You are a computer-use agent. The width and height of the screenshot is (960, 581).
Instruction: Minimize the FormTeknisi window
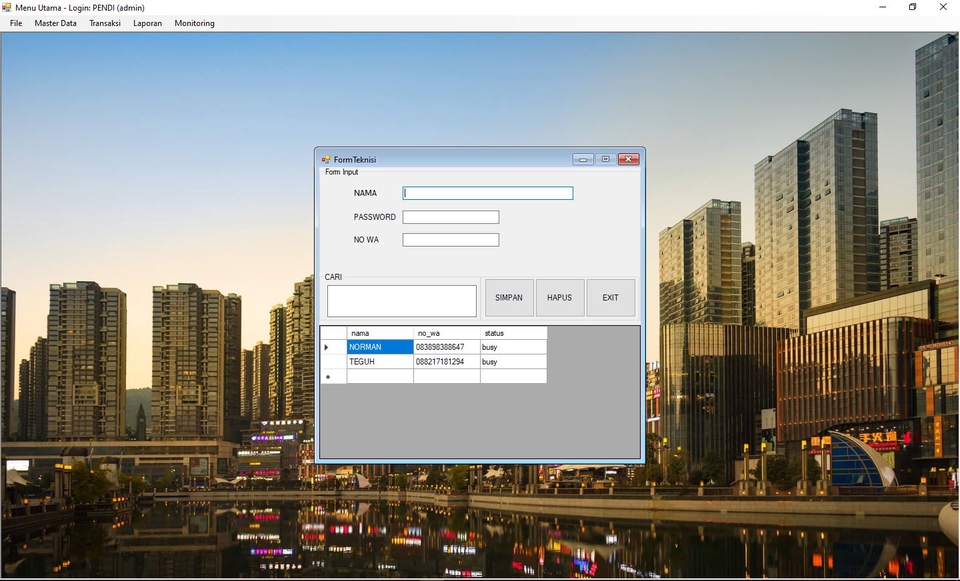point(583,159)
